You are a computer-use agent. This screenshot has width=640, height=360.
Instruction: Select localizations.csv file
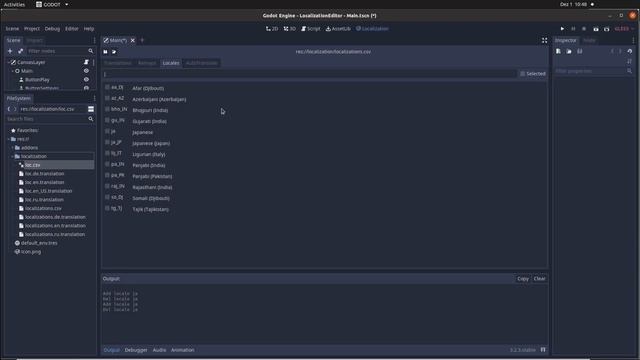(43, 208)
